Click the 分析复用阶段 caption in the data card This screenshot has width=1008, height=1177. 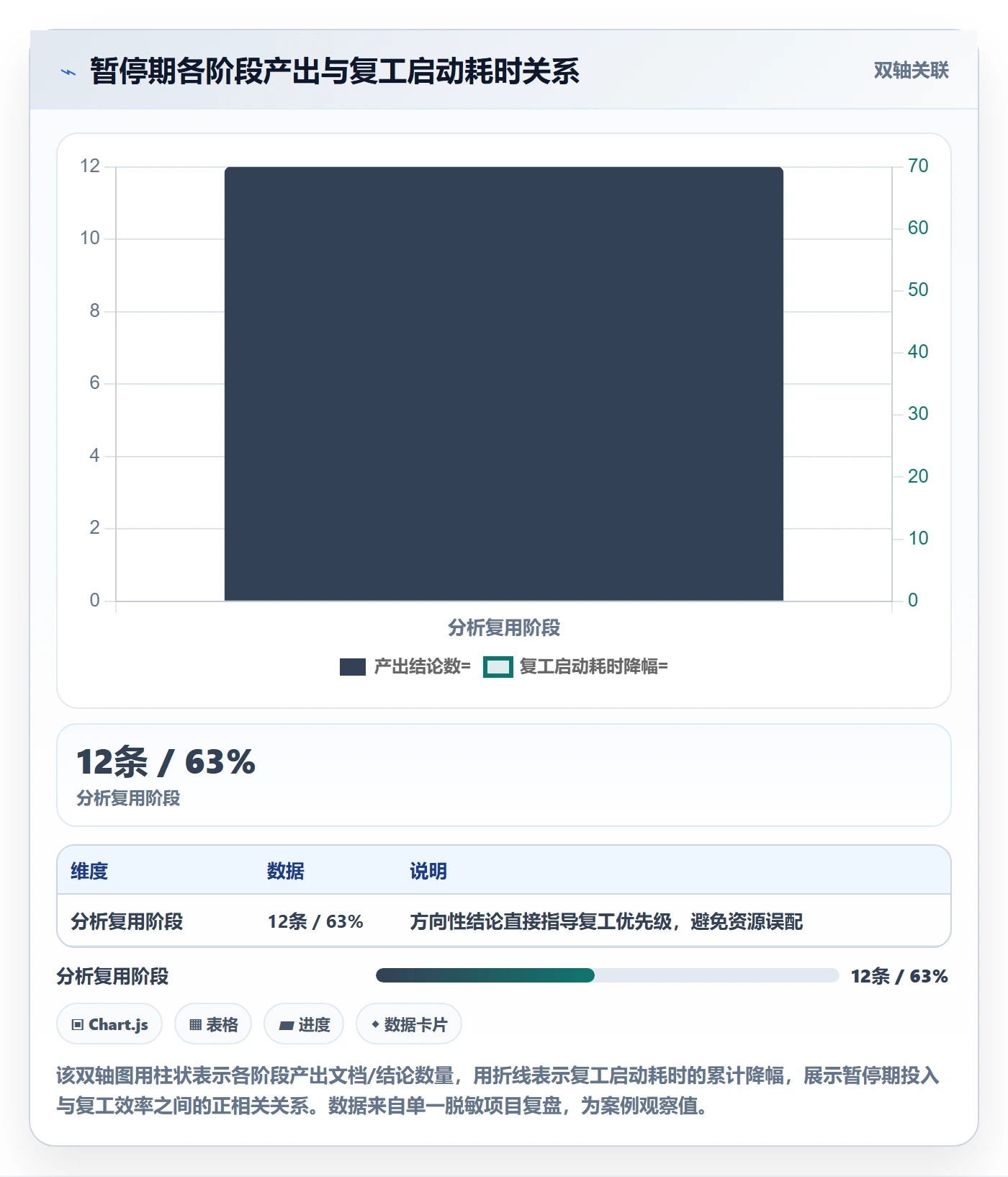128,799
